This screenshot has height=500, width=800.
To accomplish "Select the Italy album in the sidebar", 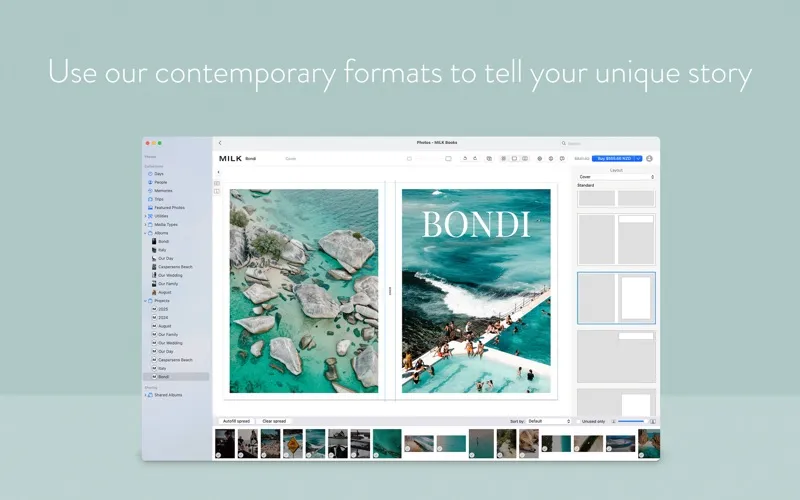I will point(162,250).
